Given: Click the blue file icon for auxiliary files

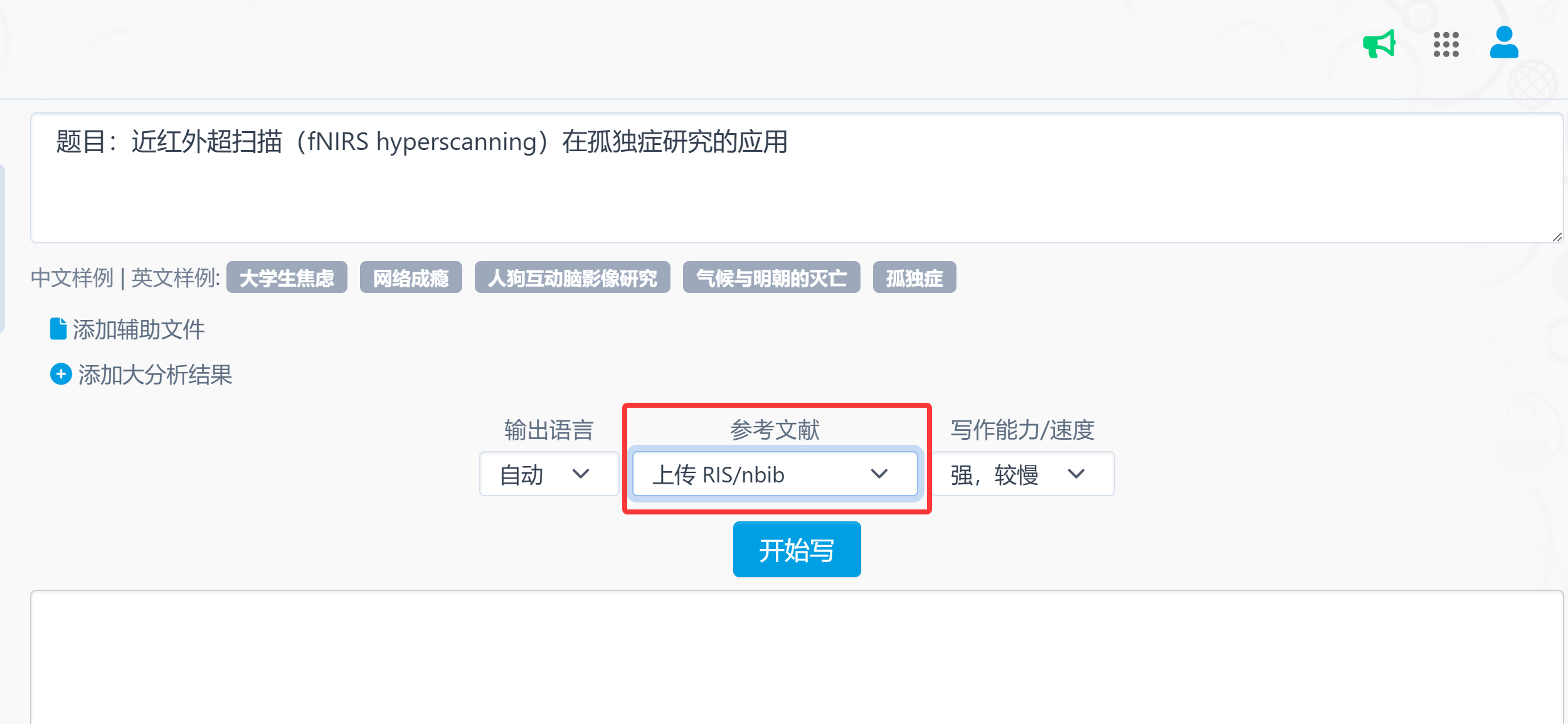Looking at the screenshot, I should pyautogui.click(x=58, y=329).
